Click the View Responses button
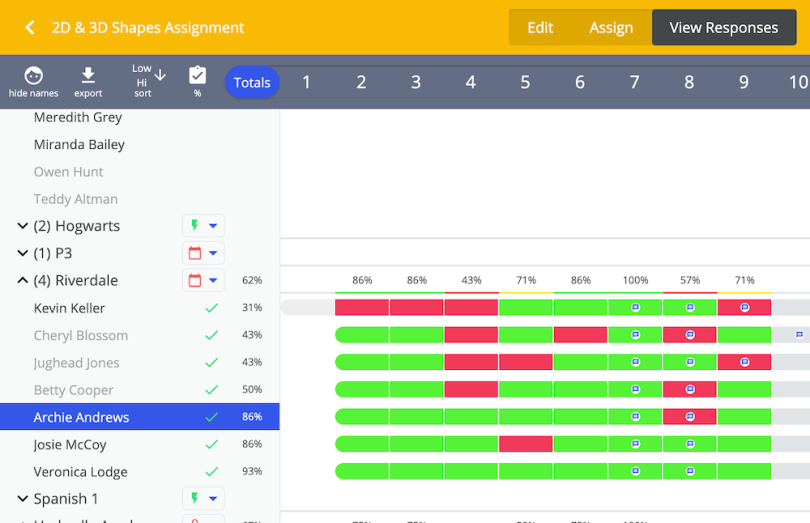 tap(723, 28)
